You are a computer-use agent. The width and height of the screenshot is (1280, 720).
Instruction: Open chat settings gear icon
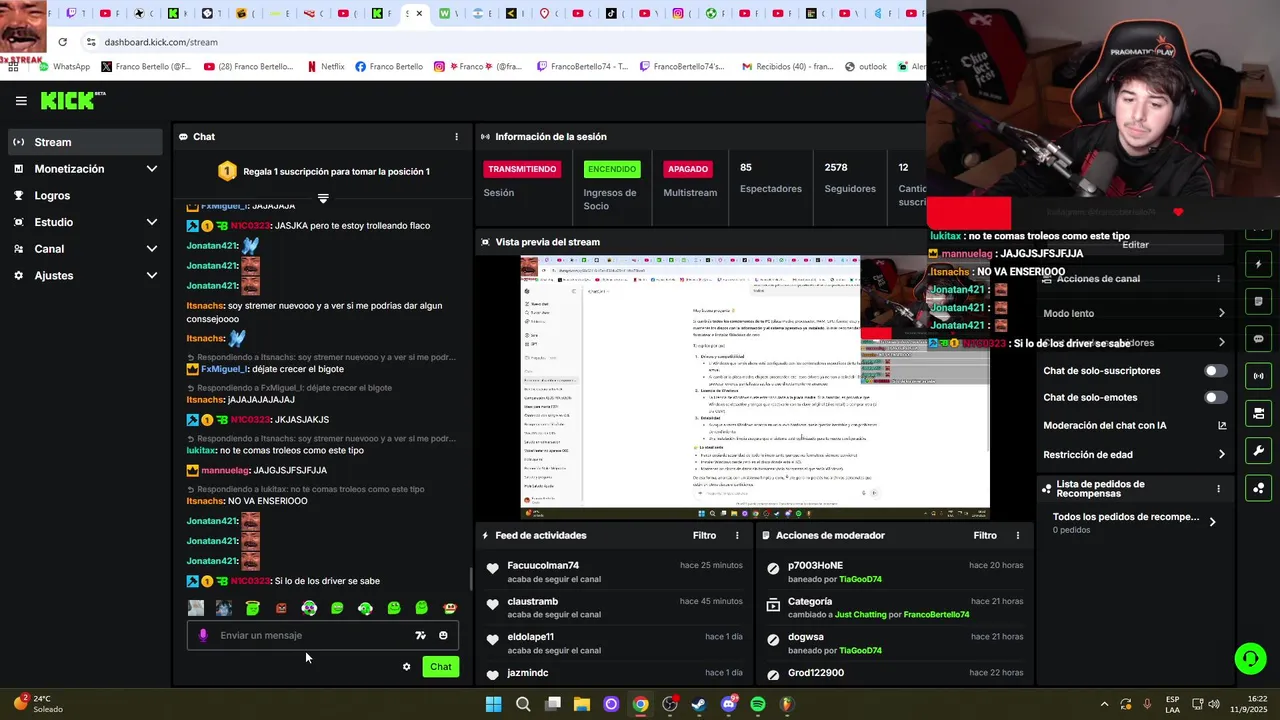point(406,667)
